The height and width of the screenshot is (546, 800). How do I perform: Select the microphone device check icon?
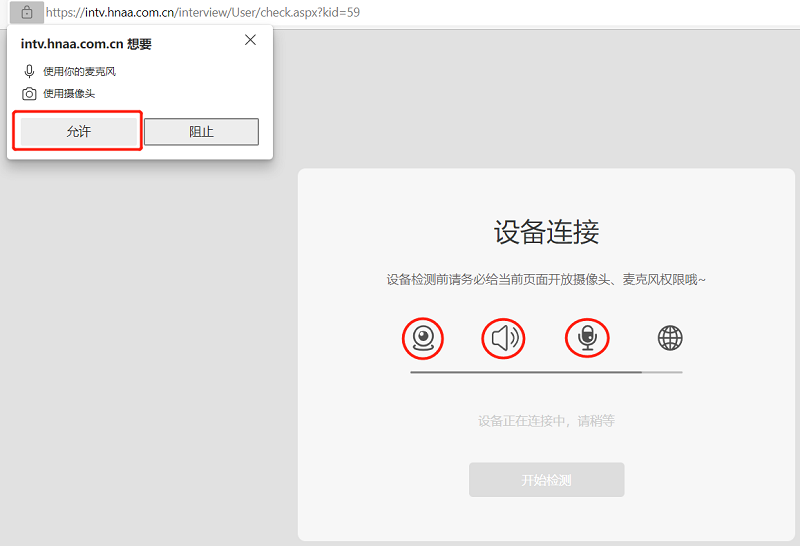click(587, 339)
